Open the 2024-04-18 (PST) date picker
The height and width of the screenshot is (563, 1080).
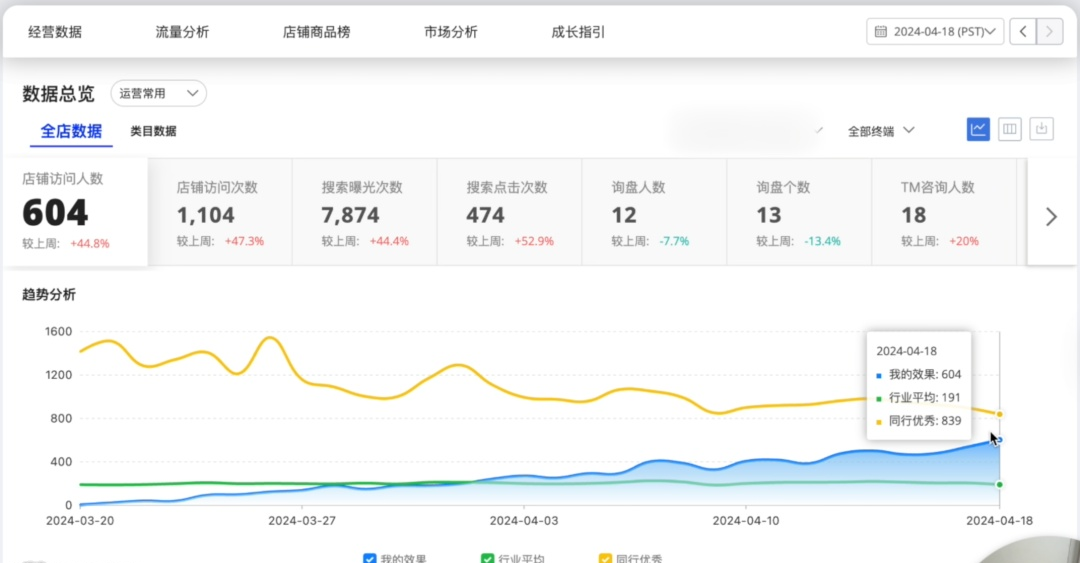point(935,32)
